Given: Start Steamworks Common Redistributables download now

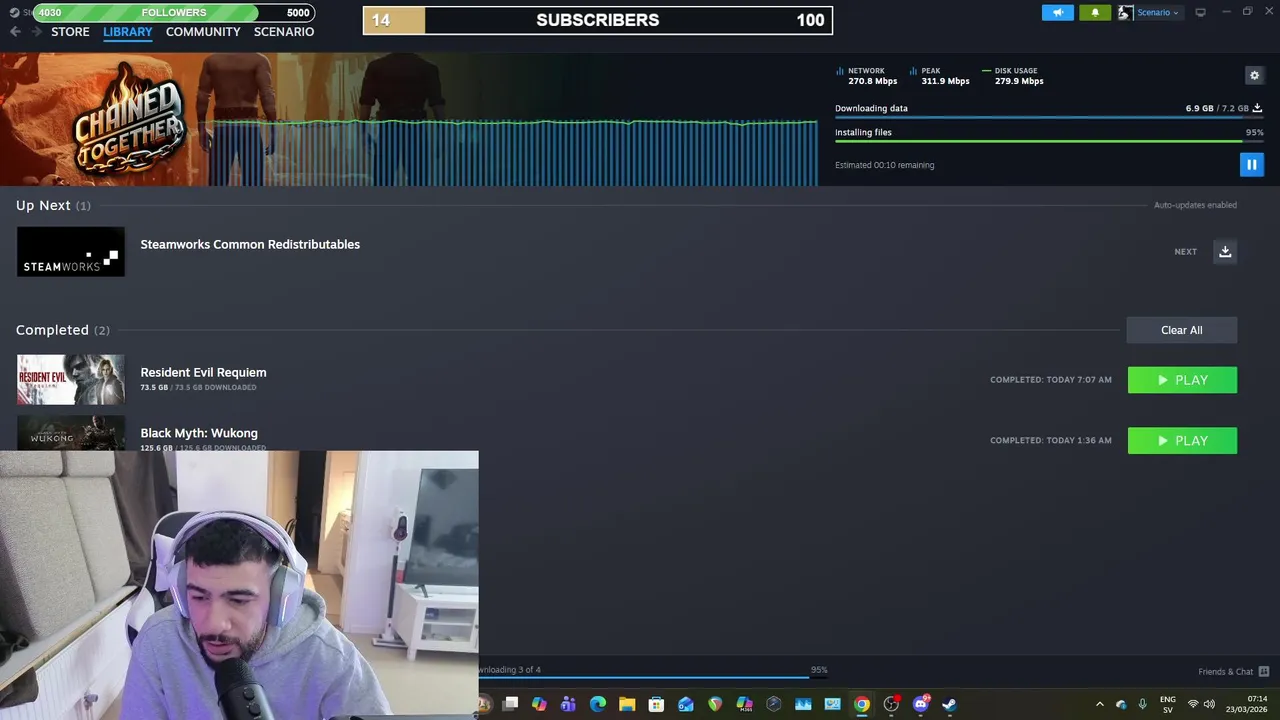Looking at the screenshot, I should (1224, 252).
